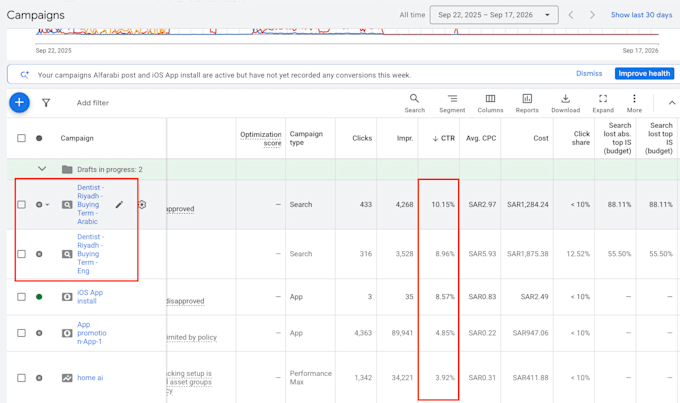Open the Dentist - Riyadh - Buying Term - Eng campaign
This screenshot has width=680, height=403.
coord(90,254)
